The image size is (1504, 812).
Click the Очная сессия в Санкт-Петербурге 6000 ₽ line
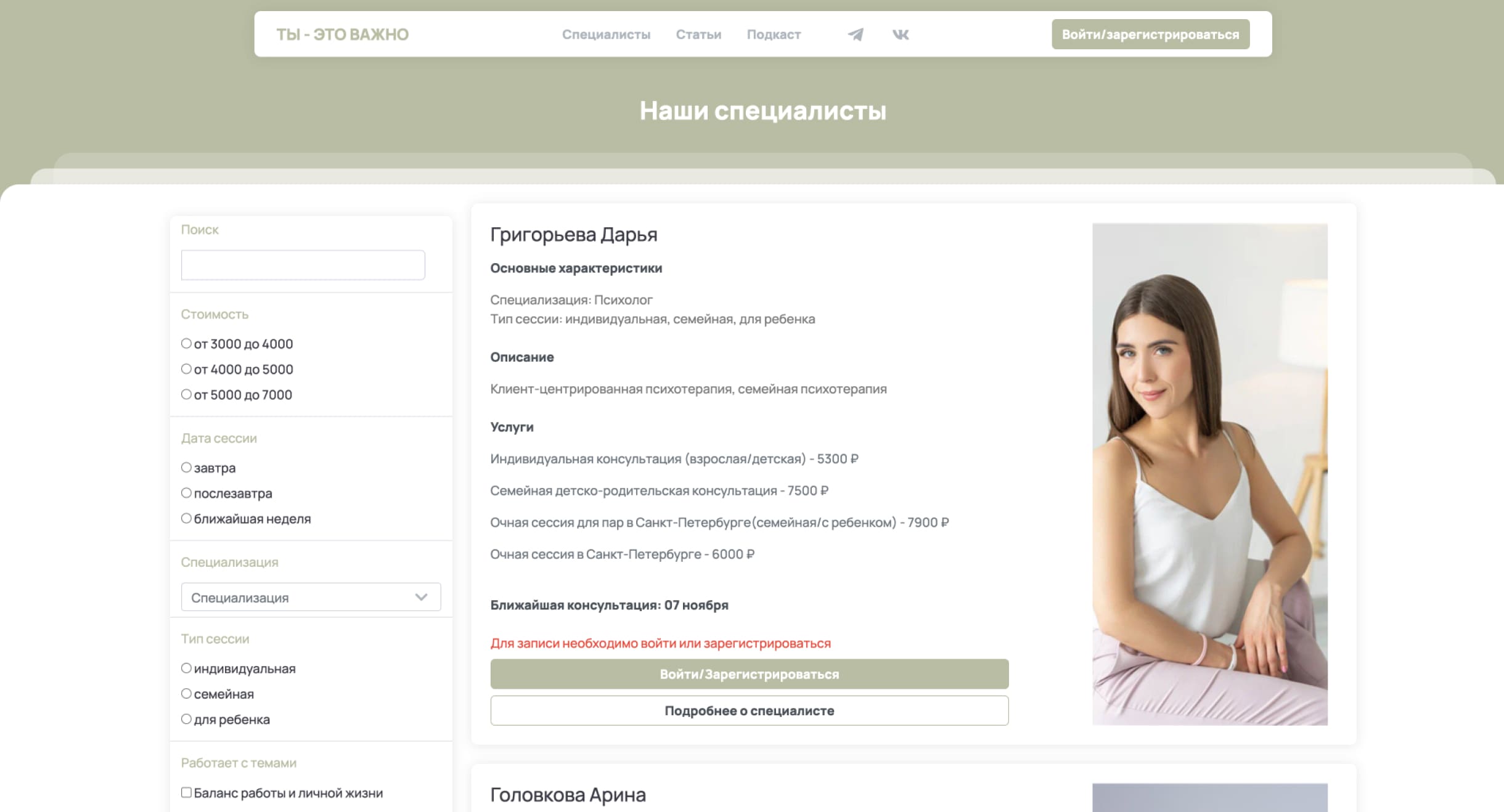622,554
